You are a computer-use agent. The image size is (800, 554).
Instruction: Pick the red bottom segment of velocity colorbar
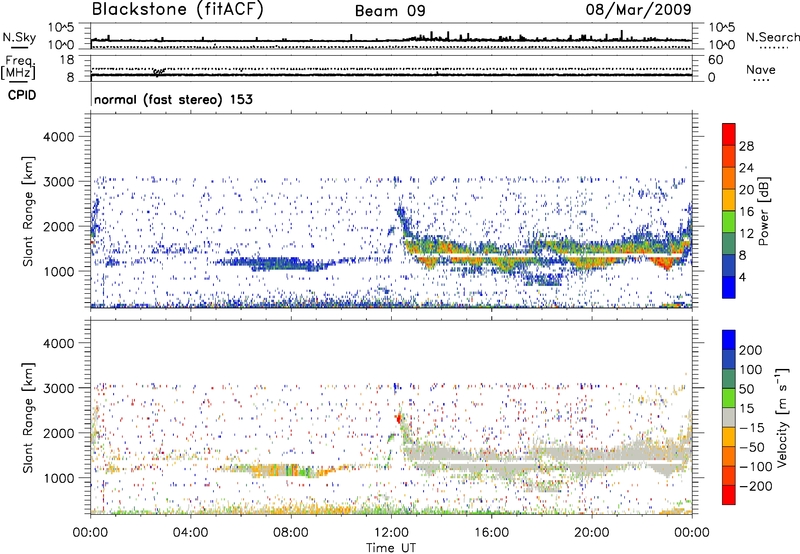click(x=729, y=495)
